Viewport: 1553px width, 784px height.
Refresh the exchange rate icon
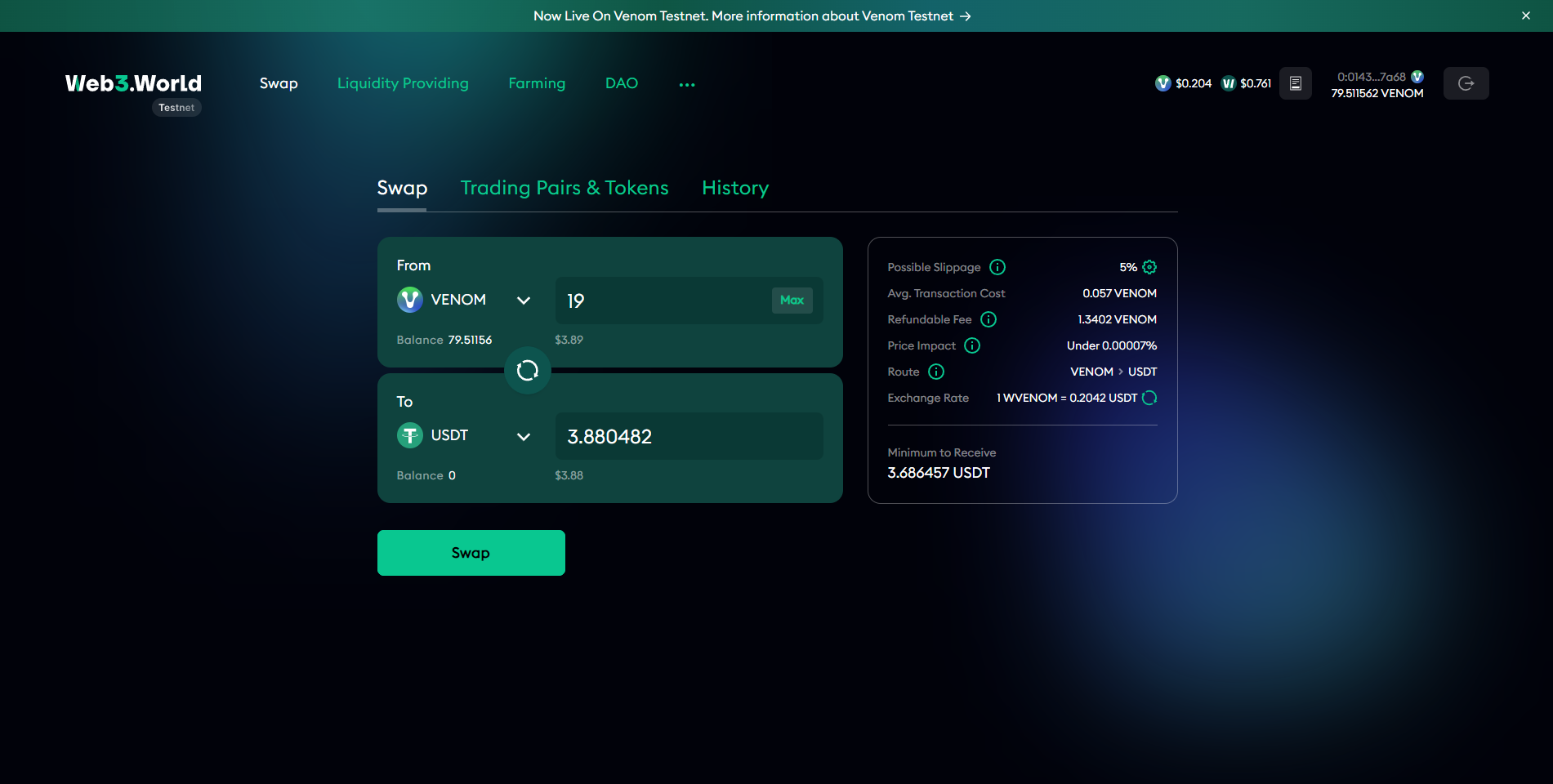[1149, 398]
